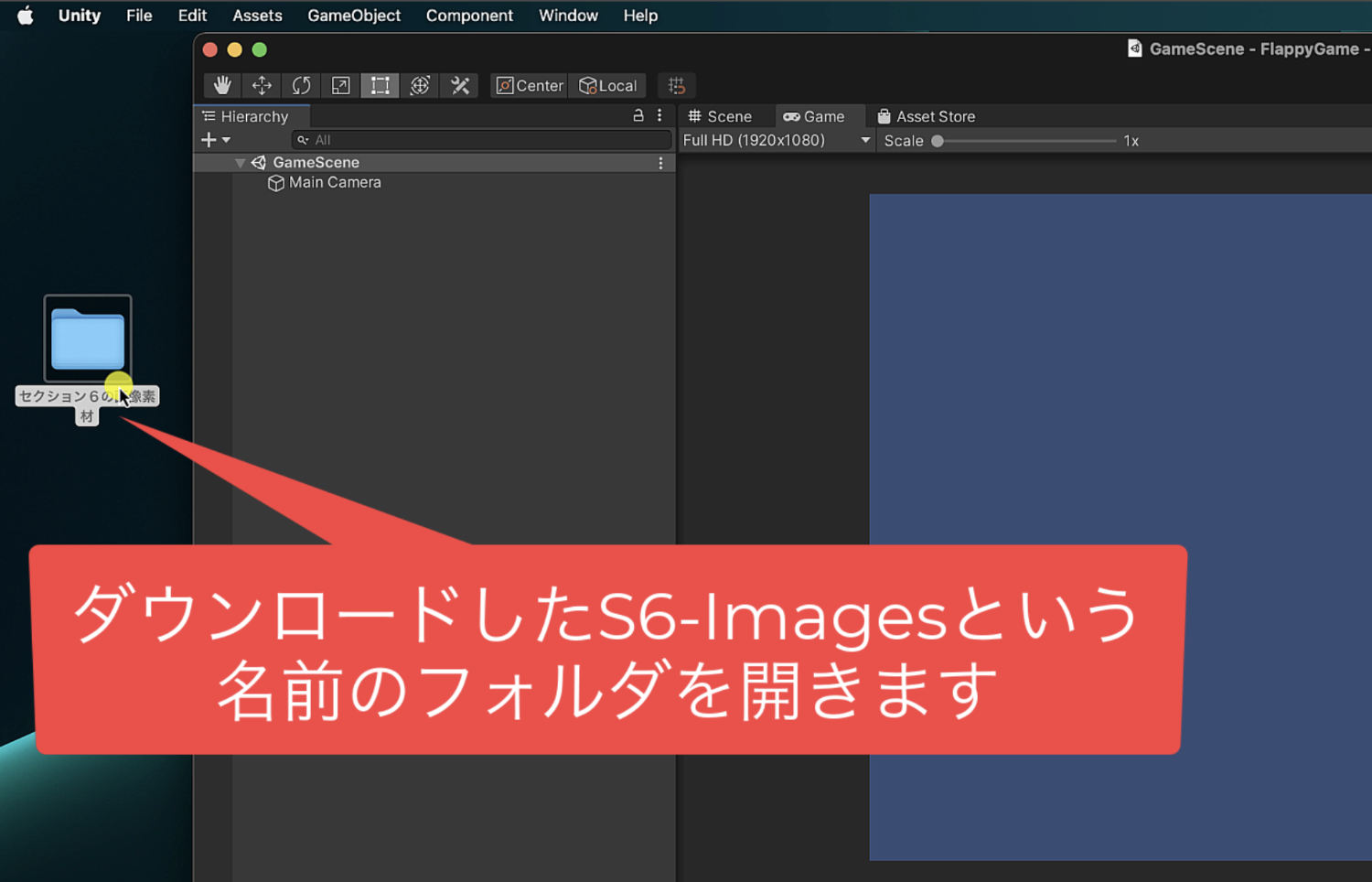Select the desktop folder セクション6
This screenshot has height=882, width=1372.
click(x=88, y=339)
